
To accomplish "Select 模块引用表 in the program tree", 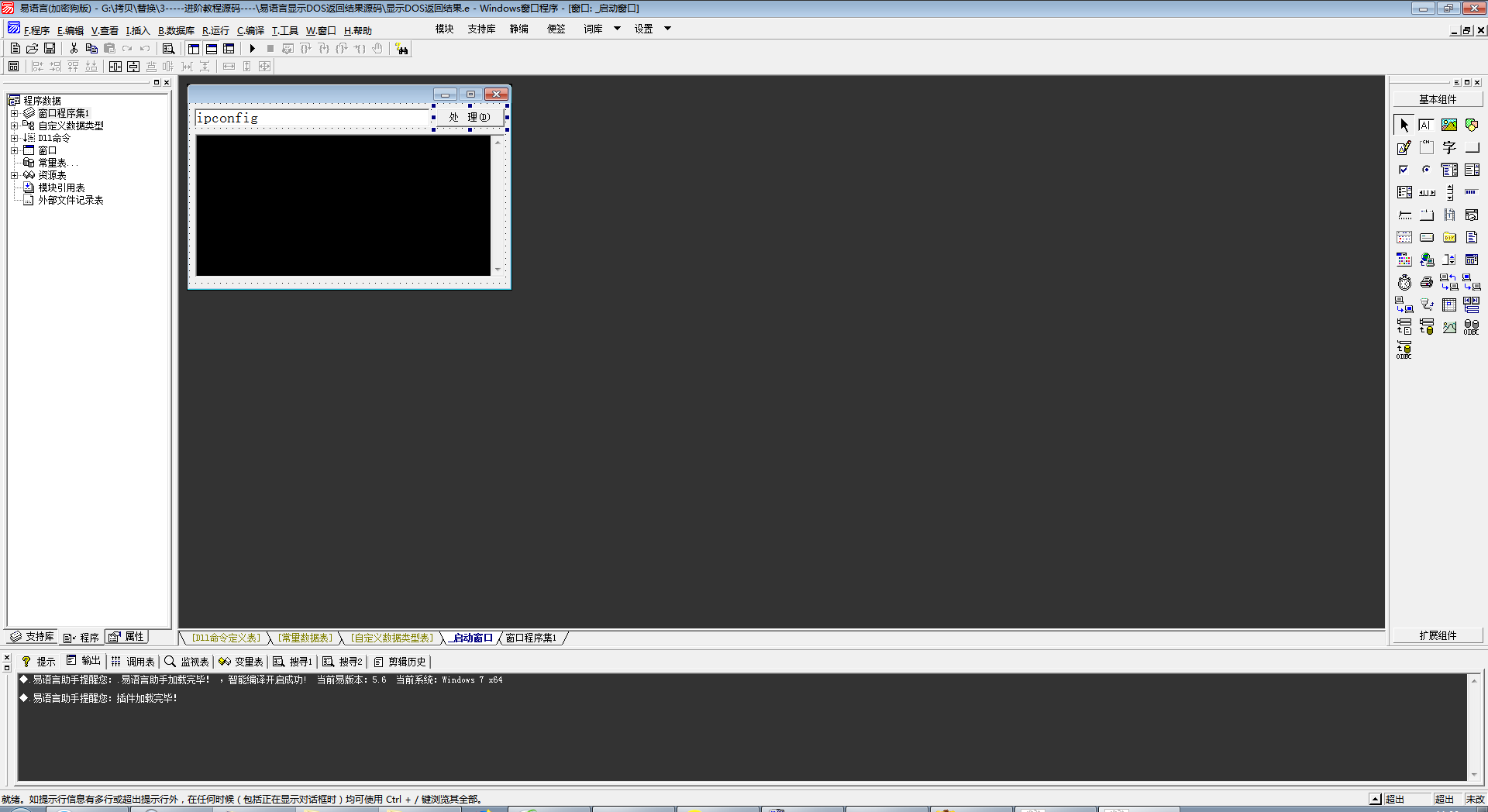I will 61,188.
